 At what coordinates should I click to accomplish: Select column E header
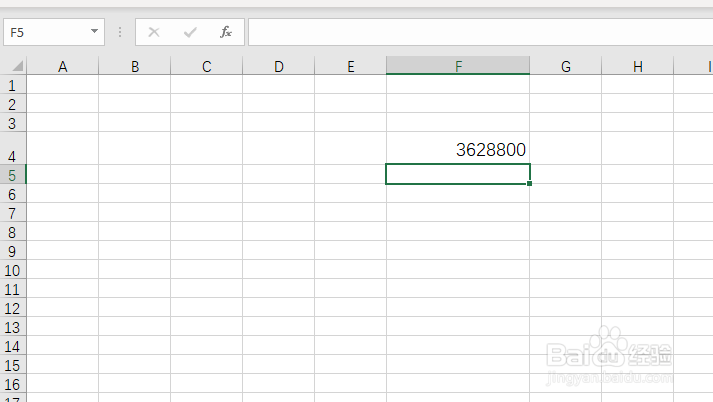click(x=351, y=66)
